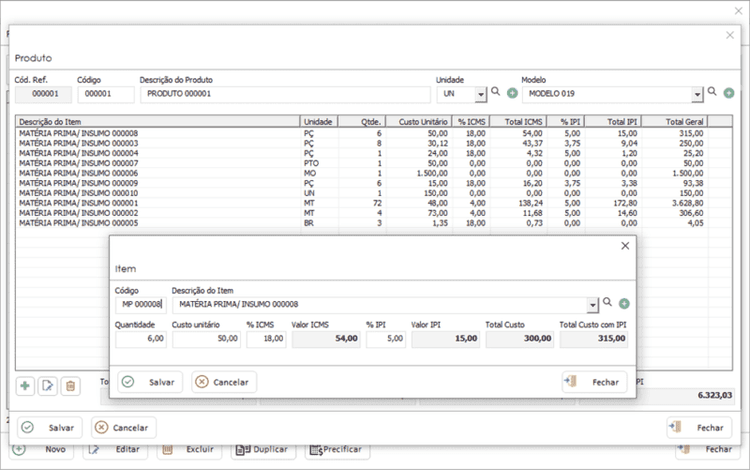Image resolution: width=750 pixels, height=470 pixels.
Task: Click the Quantidade input field
Action: tap(141, 339)
